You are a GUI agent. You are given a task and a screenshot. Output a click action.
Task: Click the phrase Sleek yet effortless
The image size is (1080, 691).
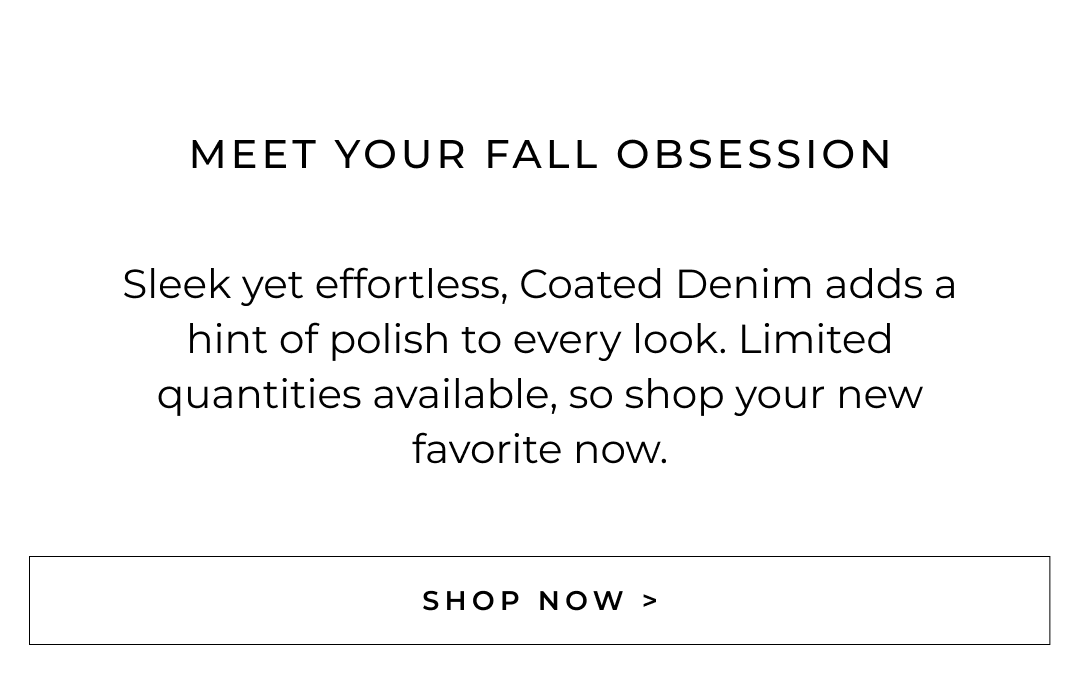pyautogui.click(x=315, y=284)
